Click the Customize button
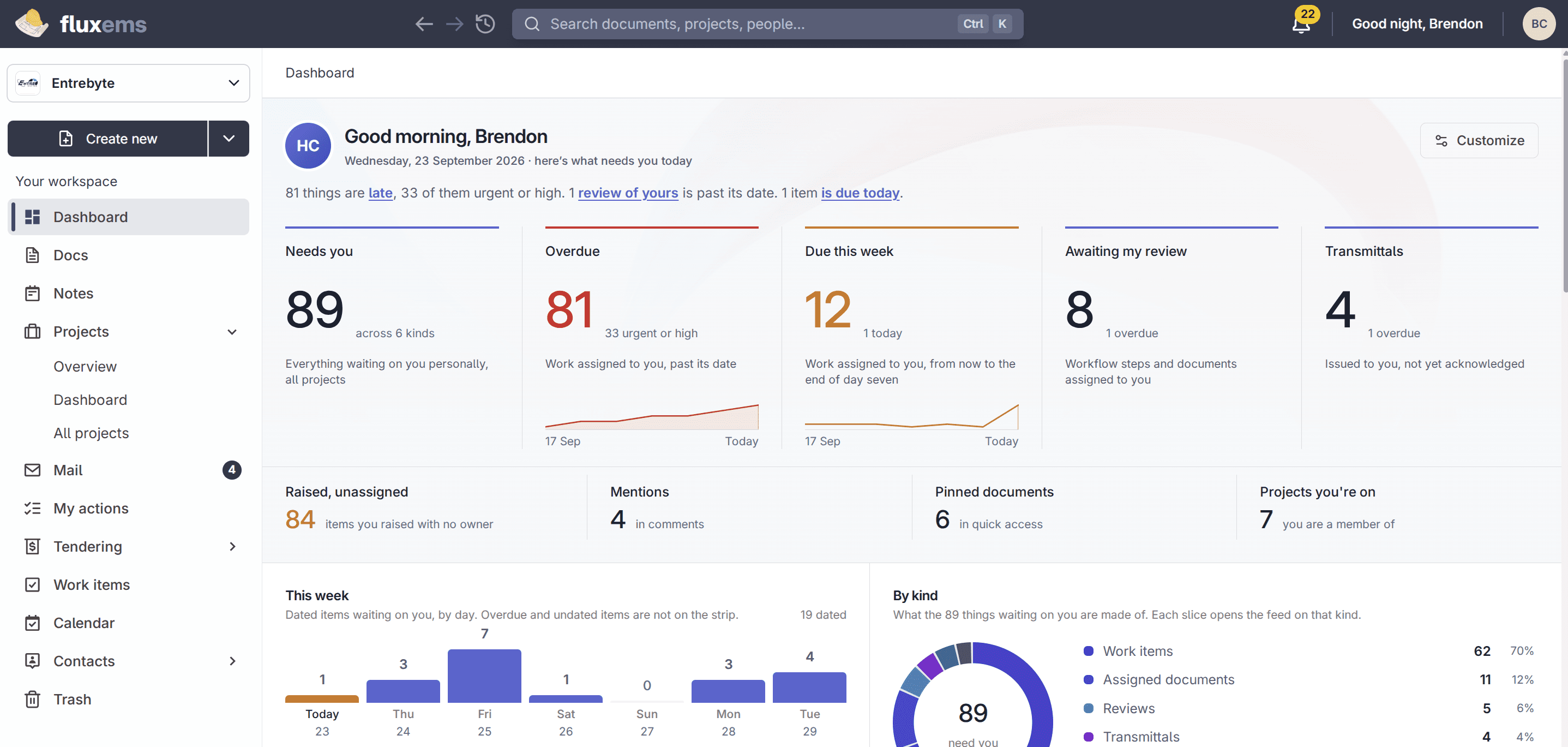 (1479, 141)
